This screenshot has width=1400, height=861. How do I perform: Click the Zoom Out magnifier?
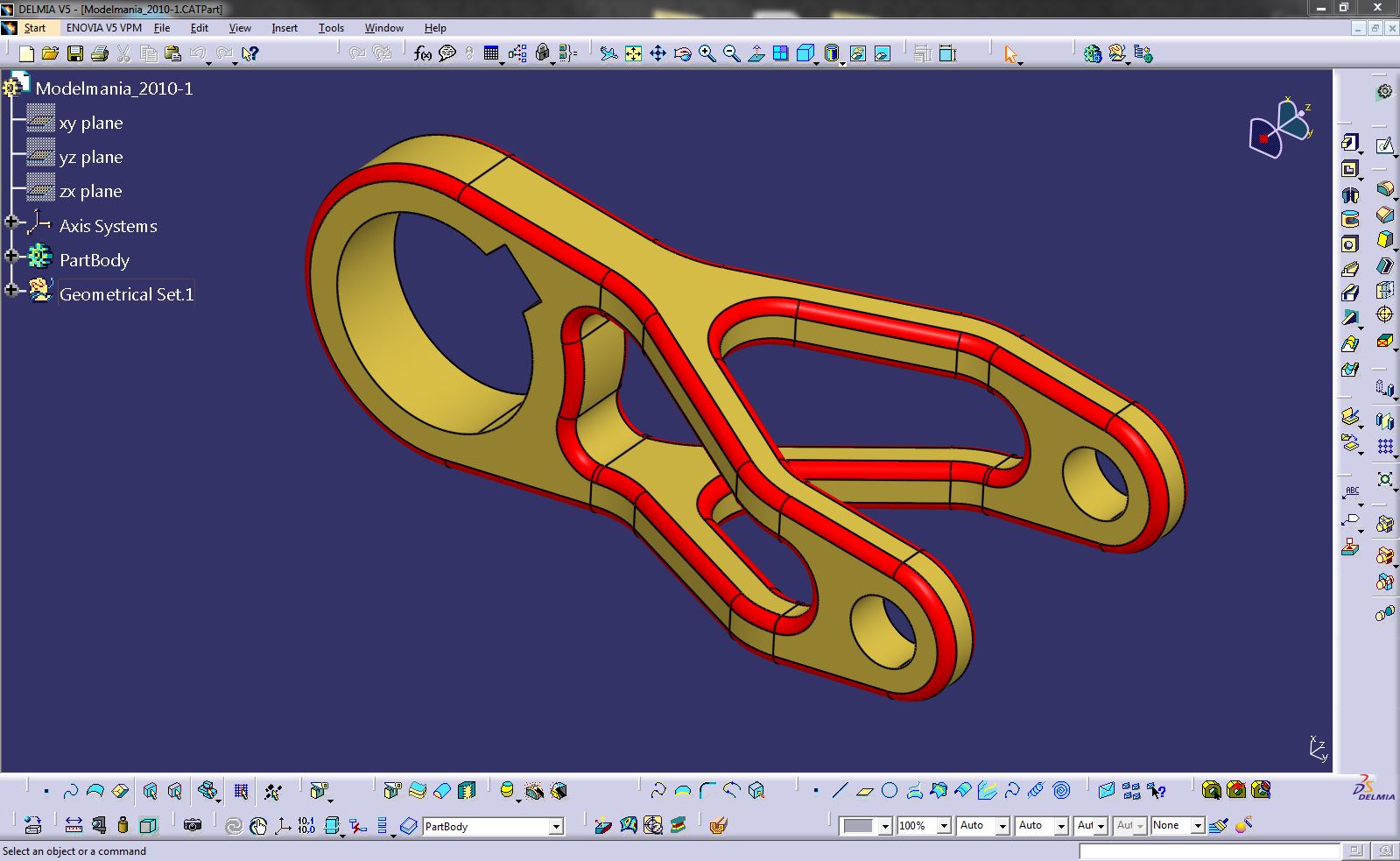(x=731, y=53)
